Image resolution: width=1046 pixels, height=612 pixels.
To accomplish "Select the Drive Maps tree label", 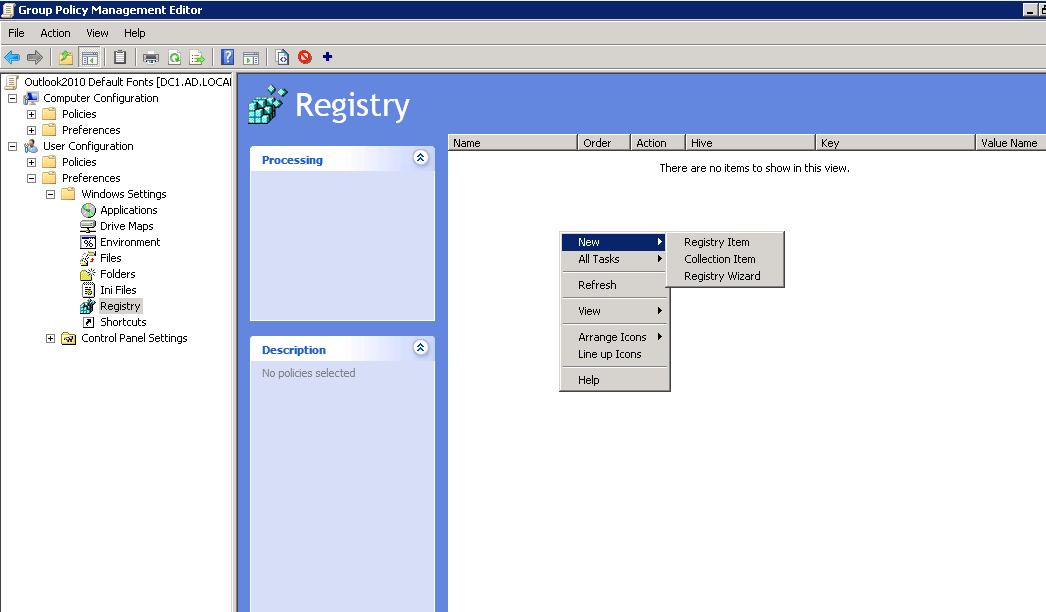I will 127,226.
